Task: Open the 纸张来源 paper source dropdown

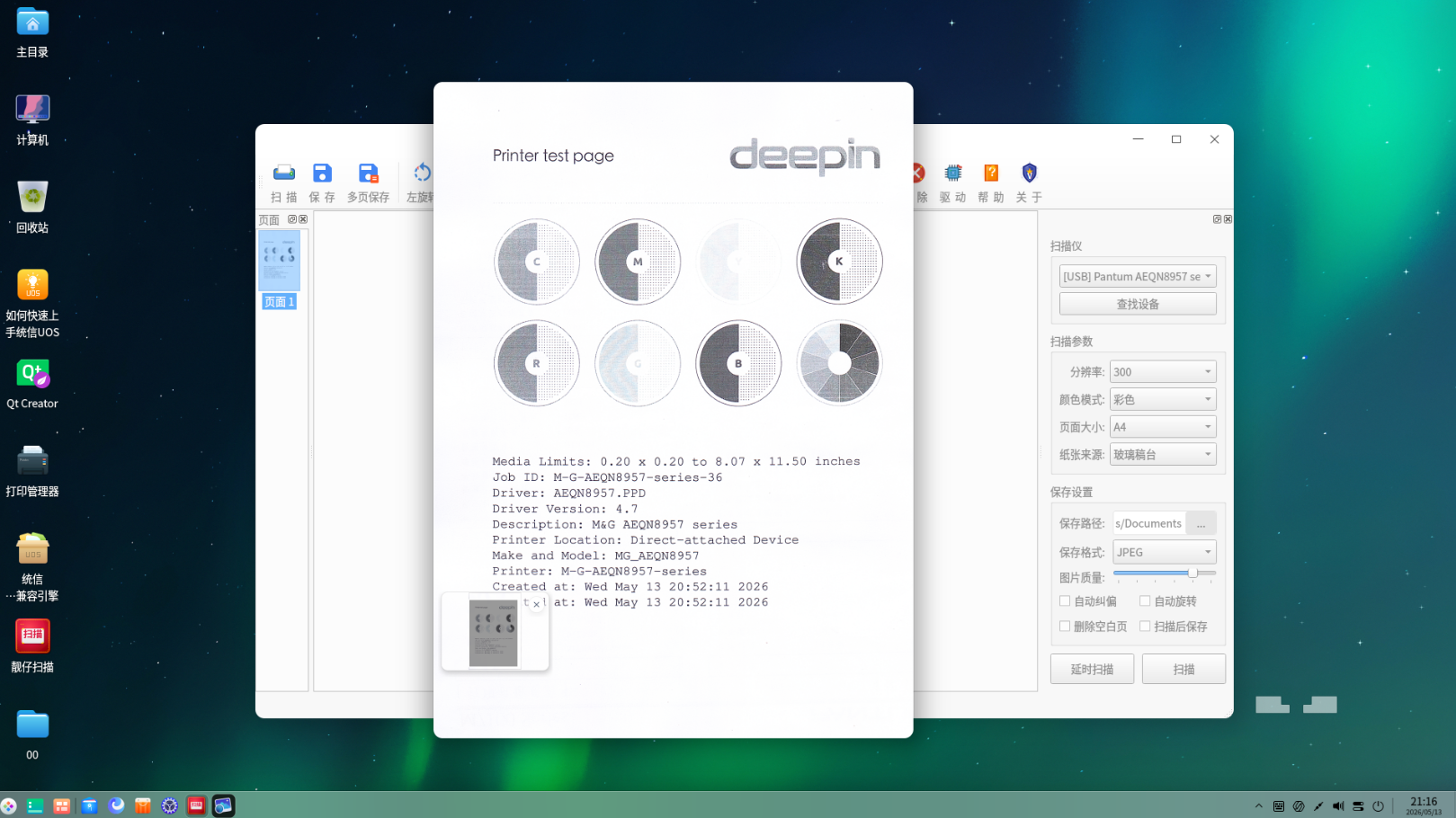Action: click(x=1163, y=455)
